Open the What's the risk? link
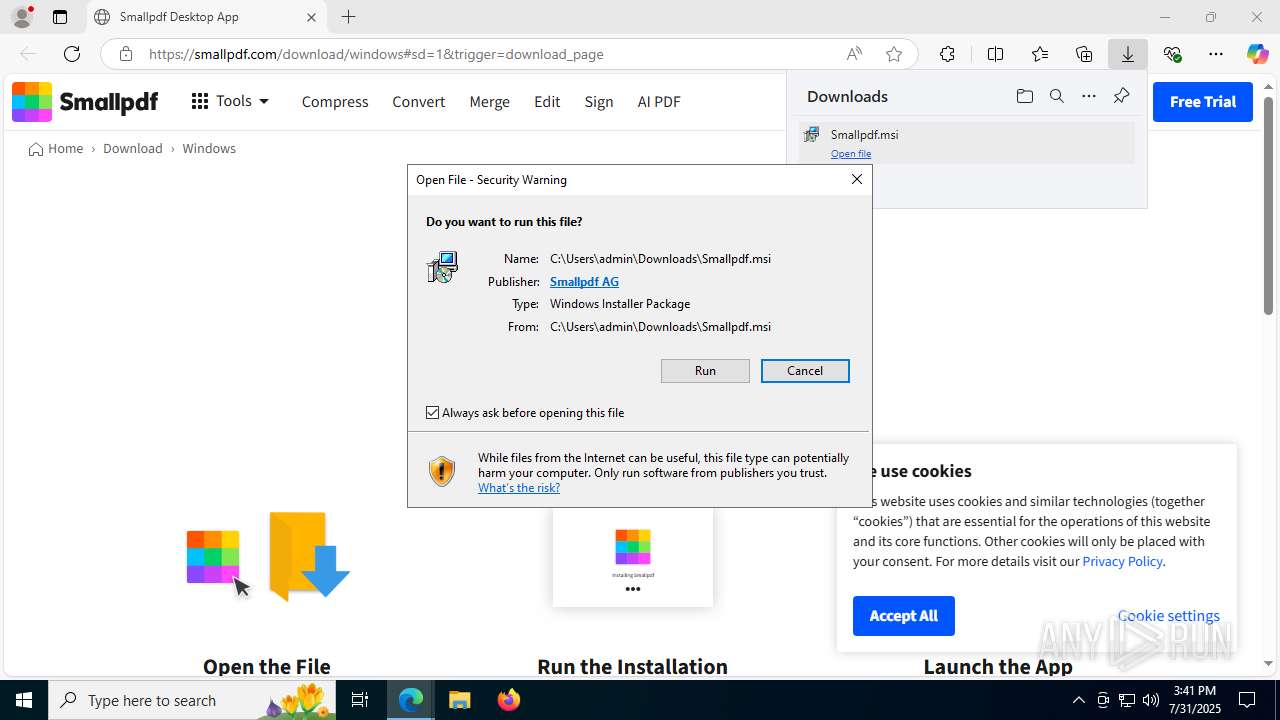This screenshot has width=1280, height=720. tap(519, 488)
